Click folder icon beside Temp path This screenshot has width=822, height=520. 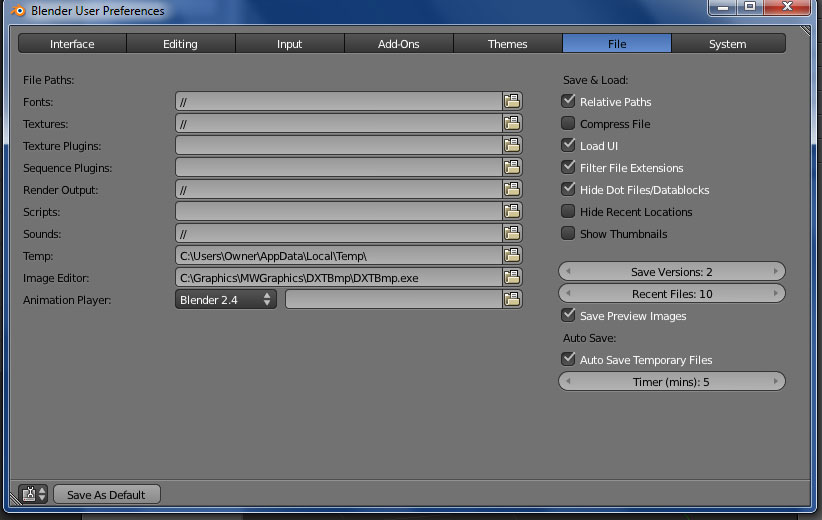[x=512, y=256]
